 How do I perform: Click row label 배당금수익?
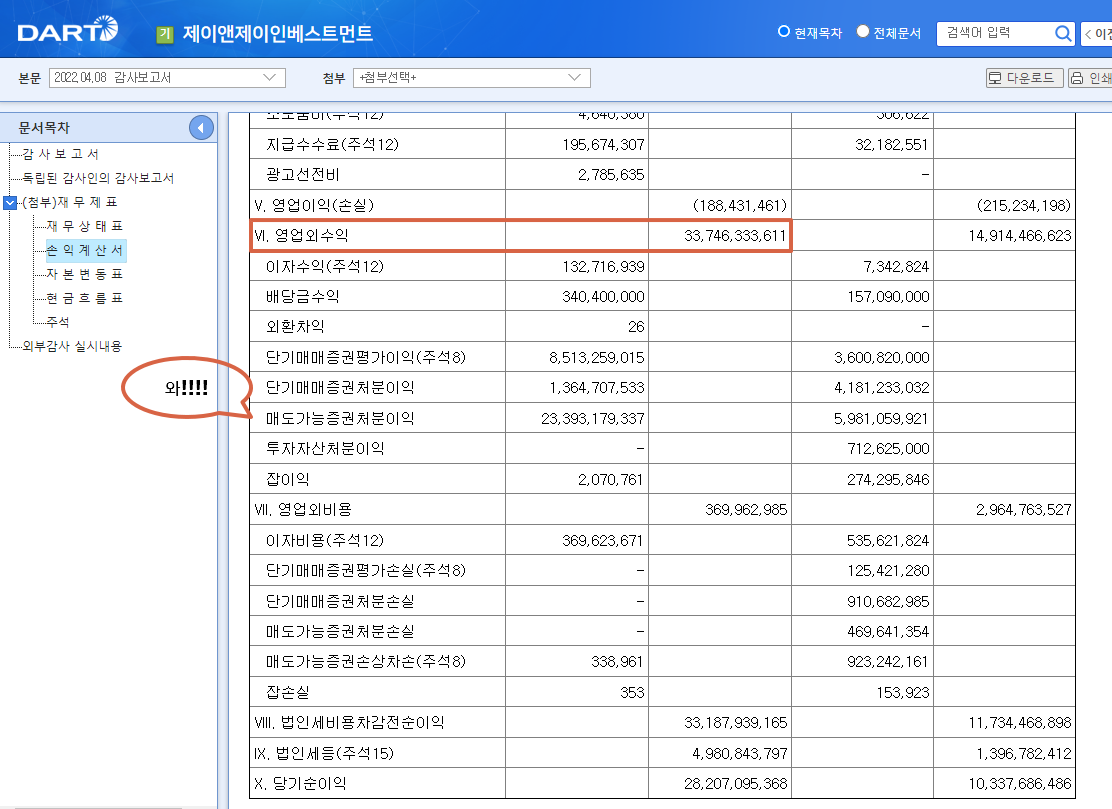303,297
